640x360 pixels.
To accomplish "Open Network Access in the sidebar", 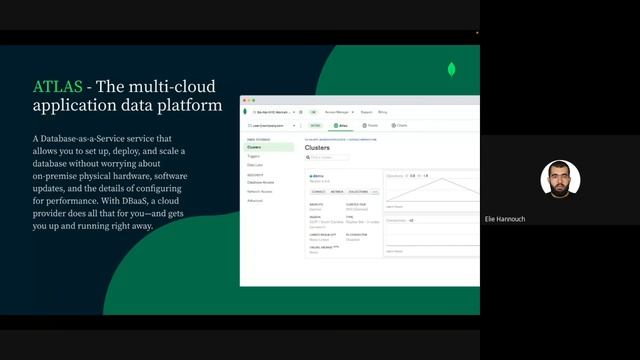I will 259,191.
